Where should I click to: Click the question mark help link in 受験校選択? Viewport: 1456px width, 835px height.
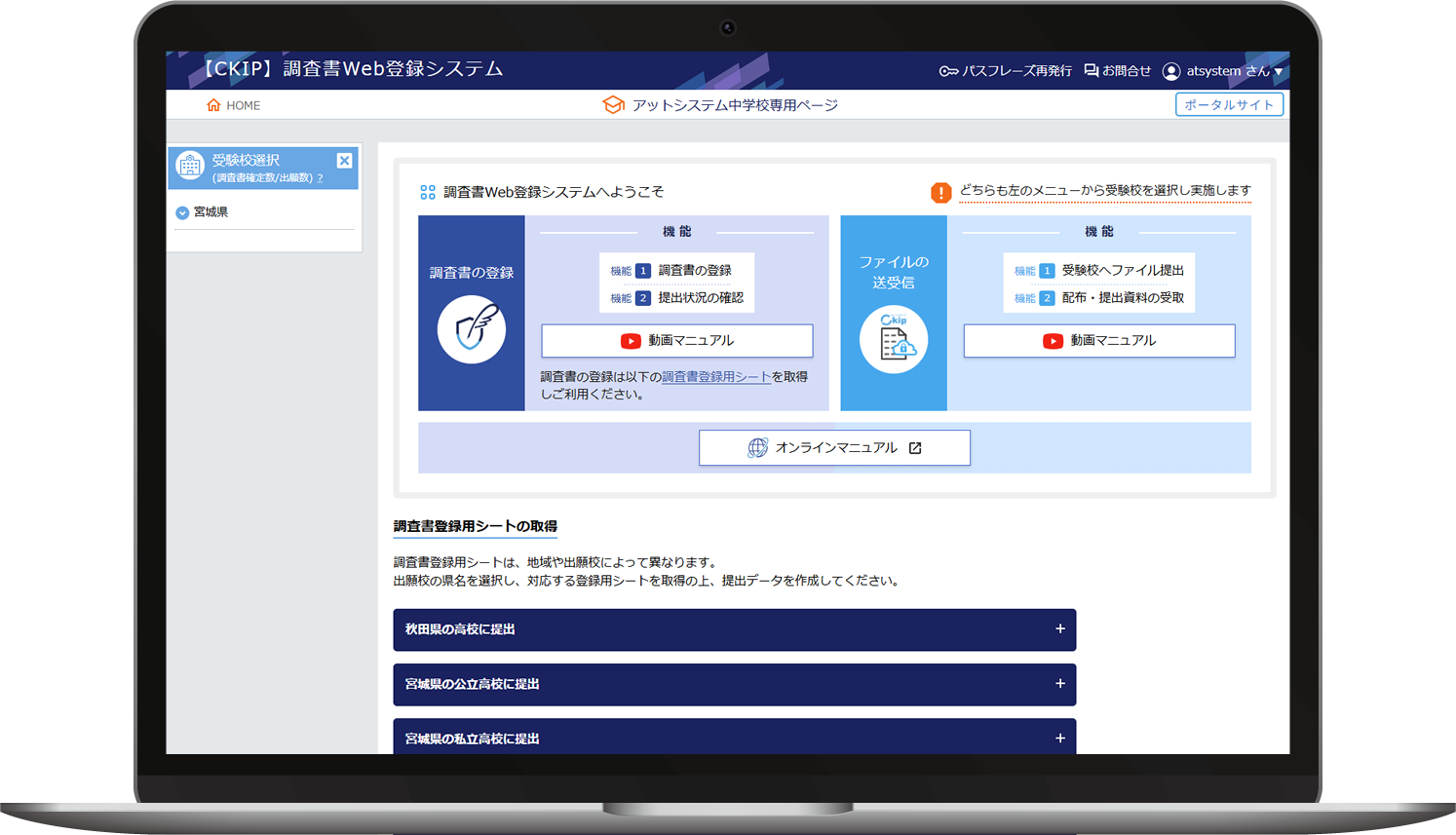pyautogui.click(x=320, y=178)
